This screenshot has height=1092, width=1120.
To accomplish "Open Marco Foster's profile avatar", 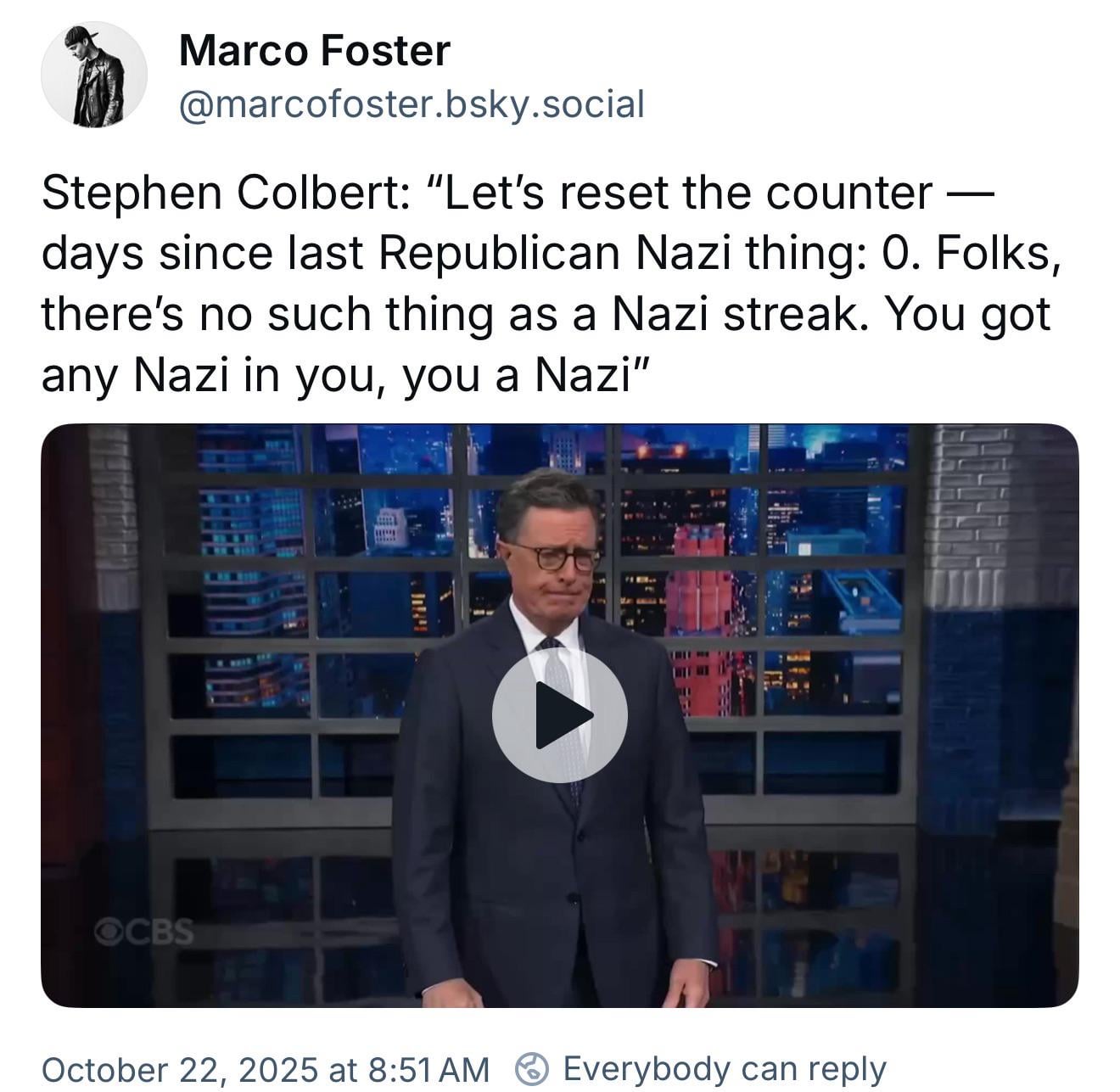I will pos(94,76).
